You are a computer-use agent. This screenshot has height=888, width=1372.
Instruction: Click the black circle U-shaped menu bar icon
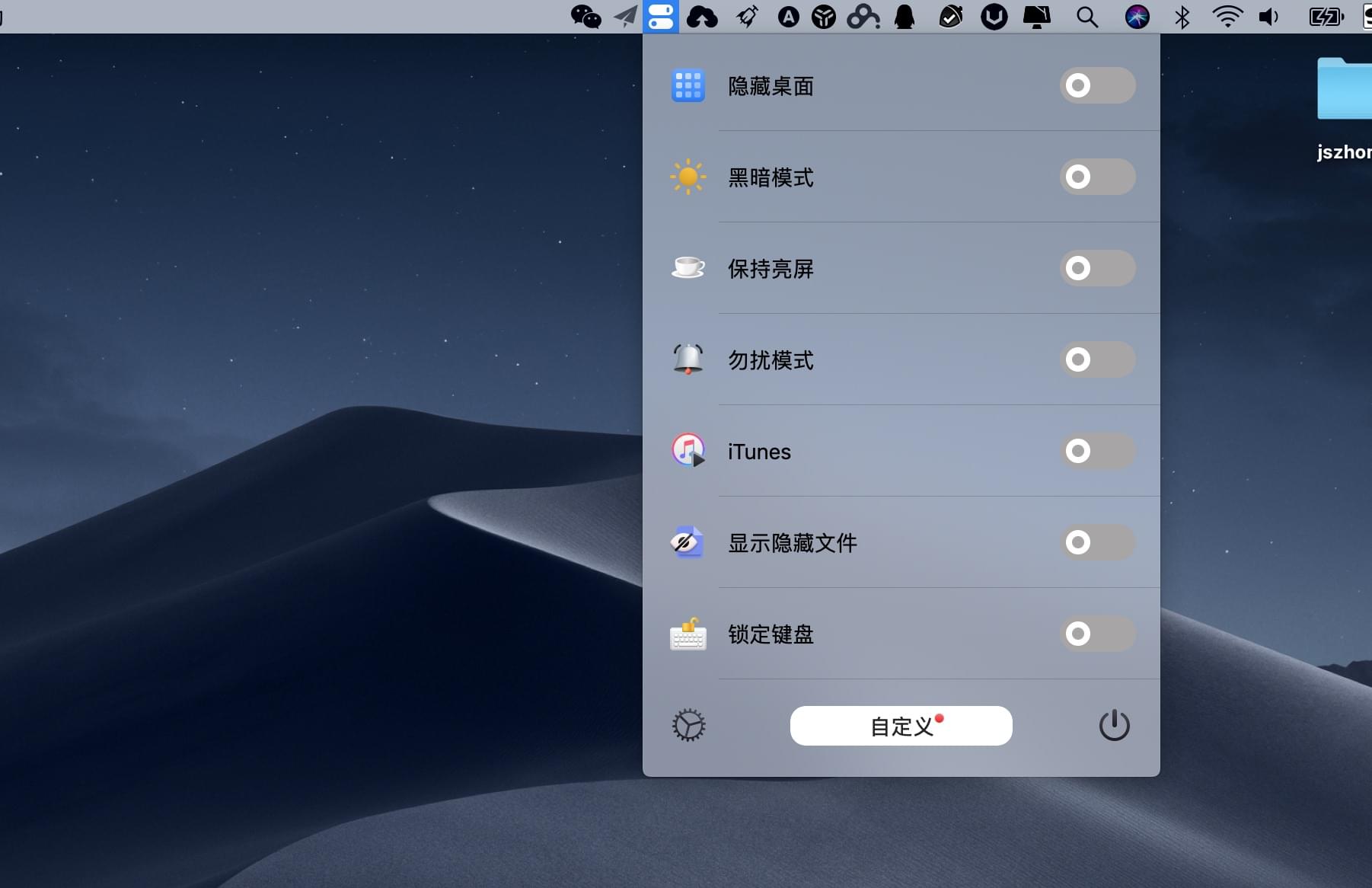click(994, 17)
